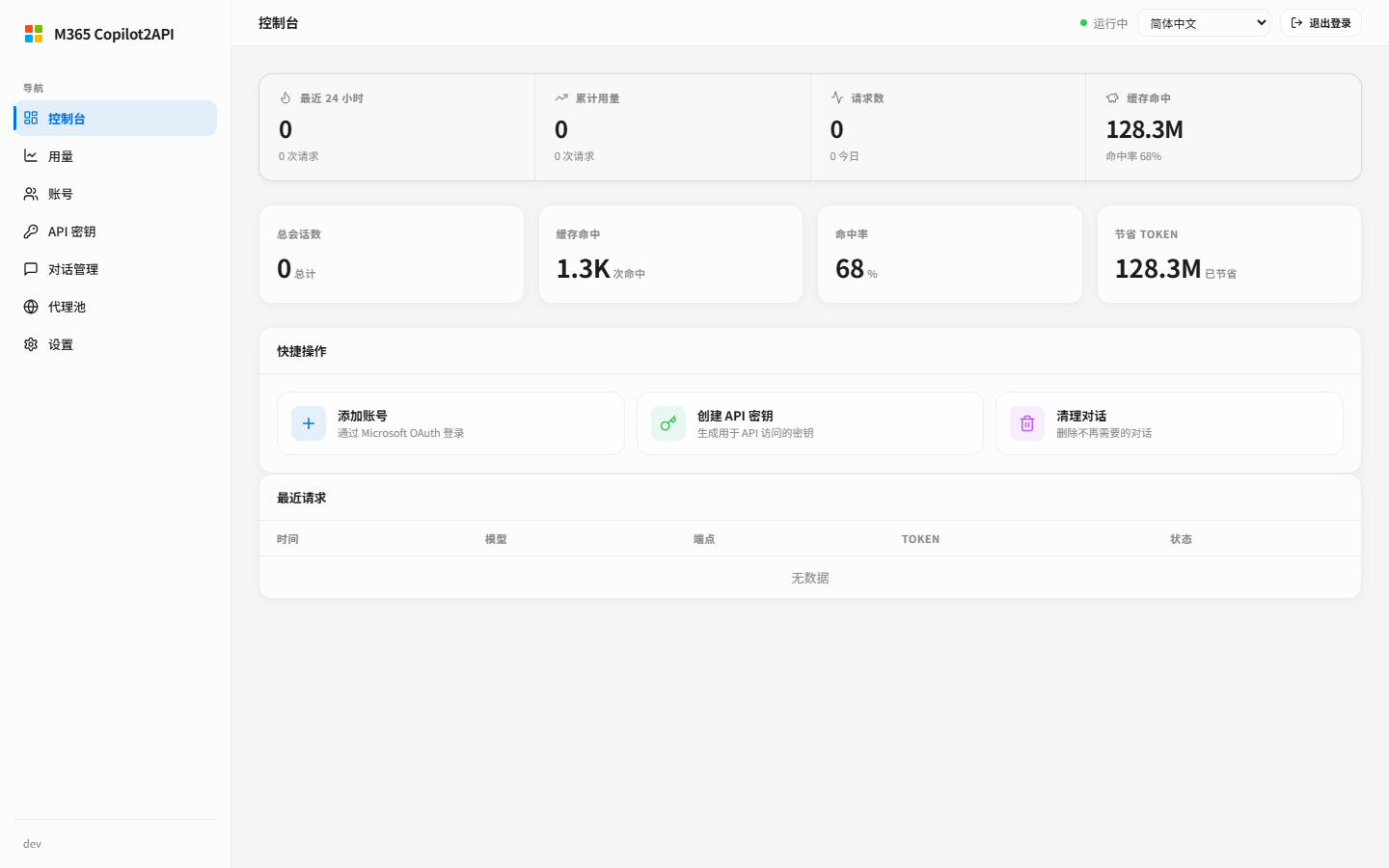
Task: Open the 用量 navigation item
Action: coord(116,155)
